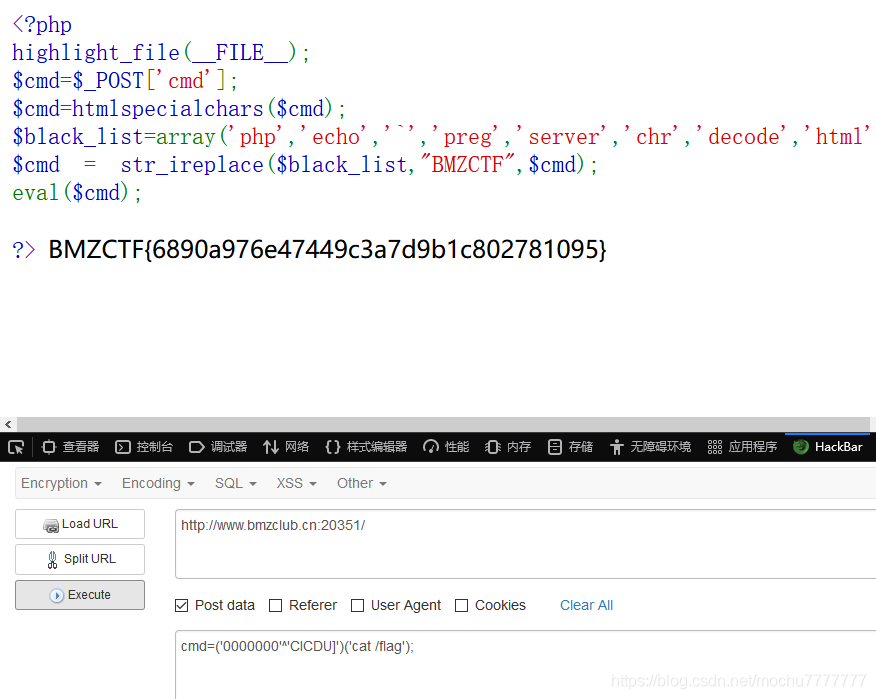Screen dimensions: 876x699
Task: Expand the Other dropdown menu
Action: 362,483
